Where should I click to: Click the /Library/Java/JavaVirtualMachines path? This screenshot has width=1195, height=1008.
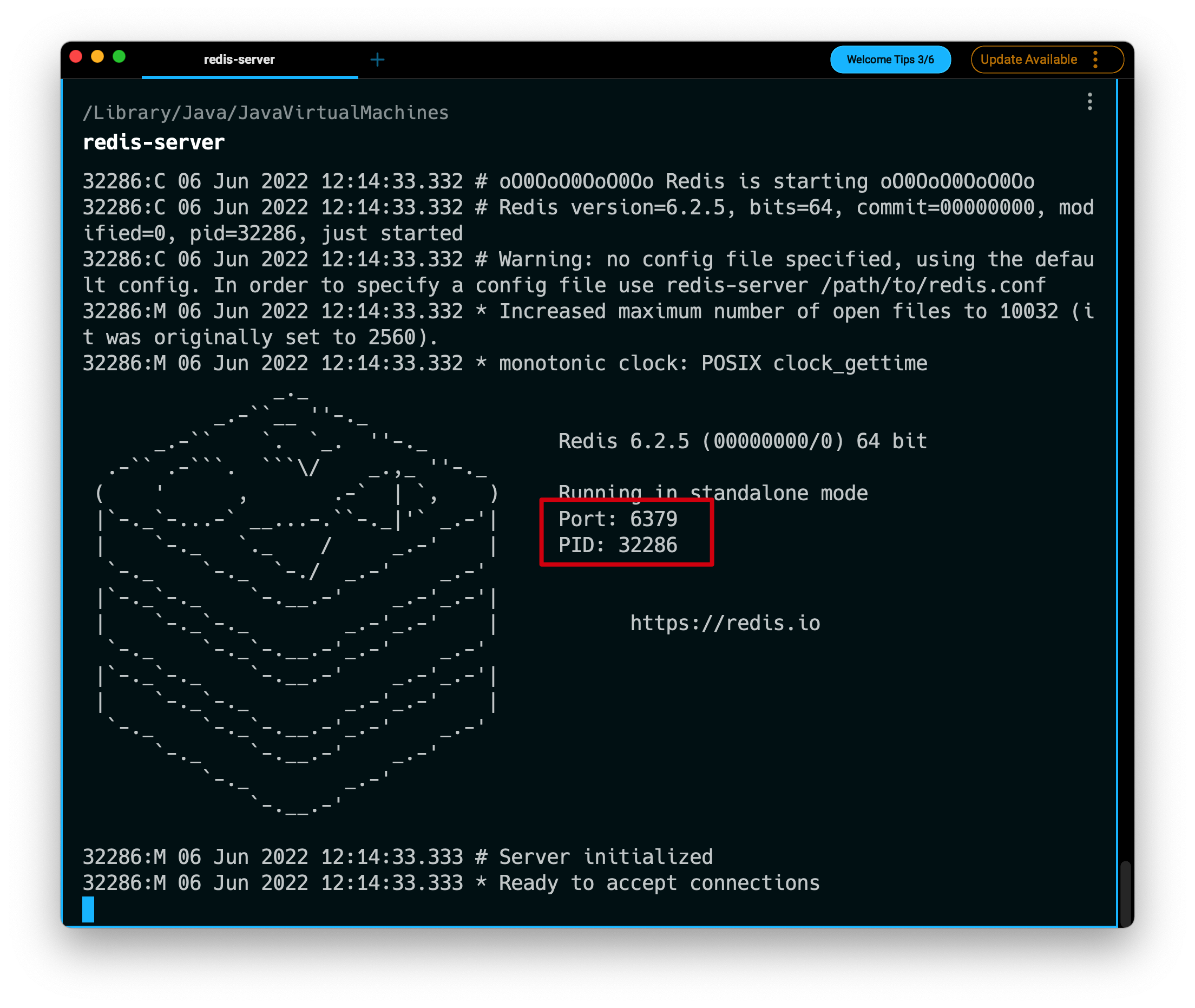tap(266, 113)
